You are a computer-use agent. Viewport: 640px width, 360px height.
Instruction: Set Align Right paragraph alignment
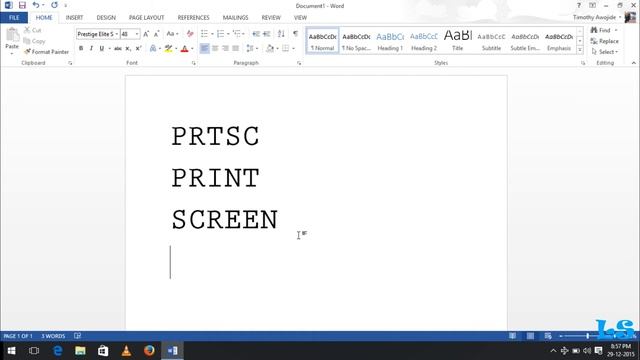pos(225,49)
